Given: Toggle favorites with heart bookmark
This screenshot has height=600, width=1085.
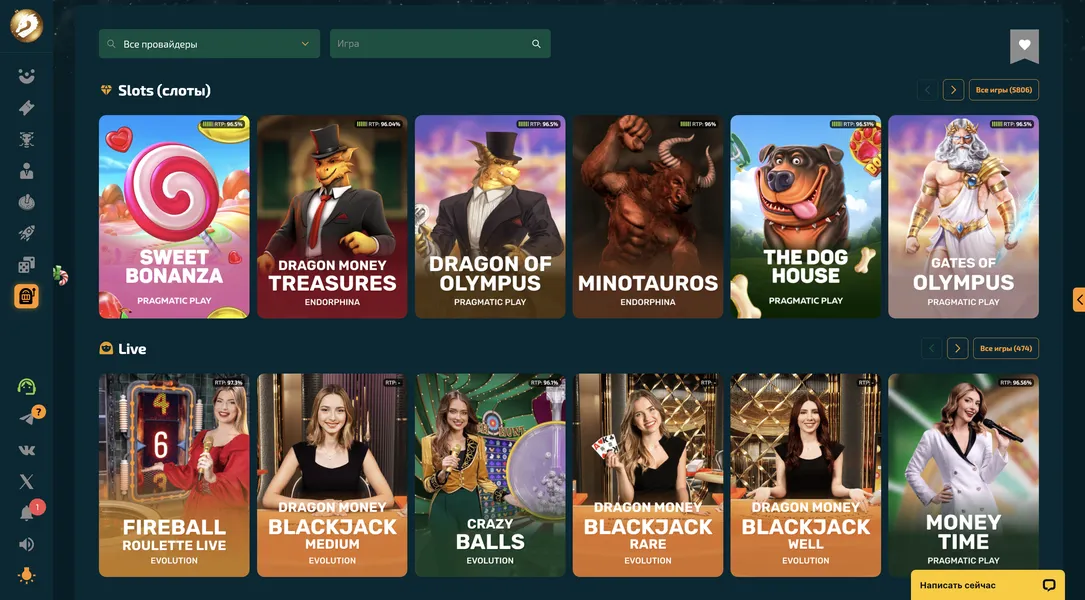Looking at the screenshot, I should pos(1024,46).
